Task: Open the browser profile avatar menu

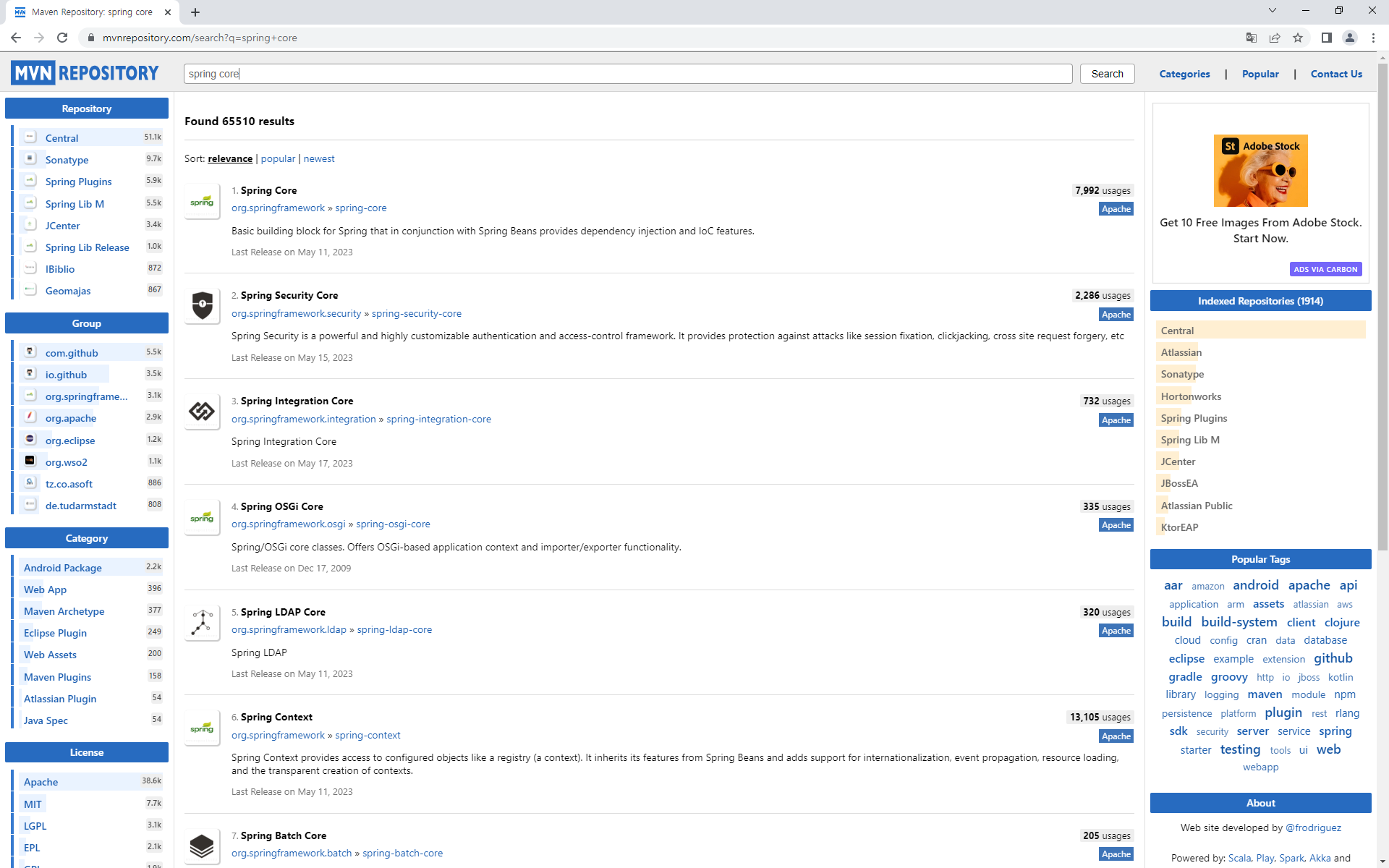Action: [1349, 38]
